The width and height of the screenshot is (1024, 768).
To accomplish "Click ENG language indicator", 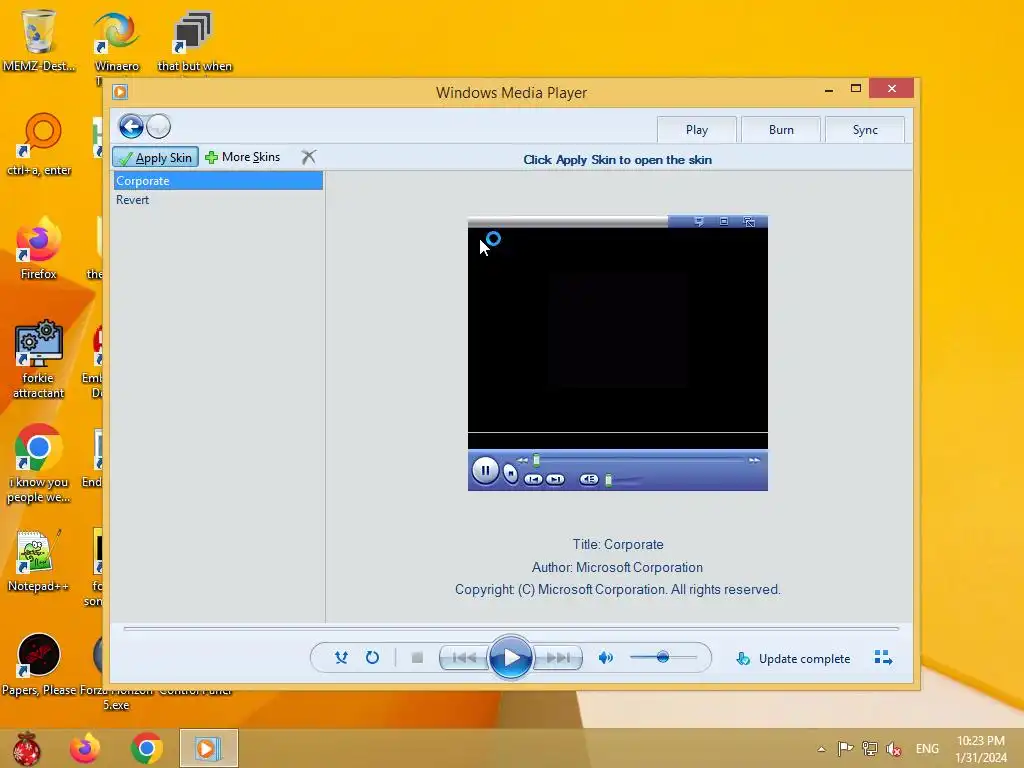I will pyautogui.click(x=927, y=749).
